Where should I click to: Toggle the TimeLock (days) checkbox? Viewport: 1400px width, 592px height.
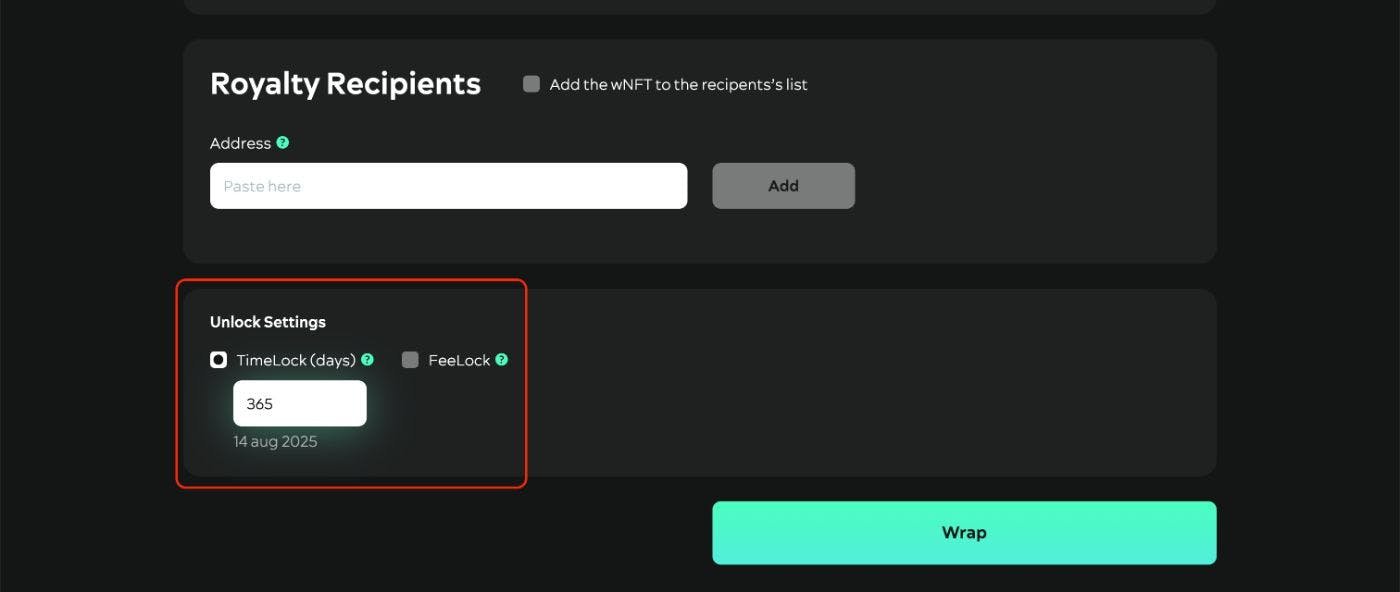click(x=218, y=360)
